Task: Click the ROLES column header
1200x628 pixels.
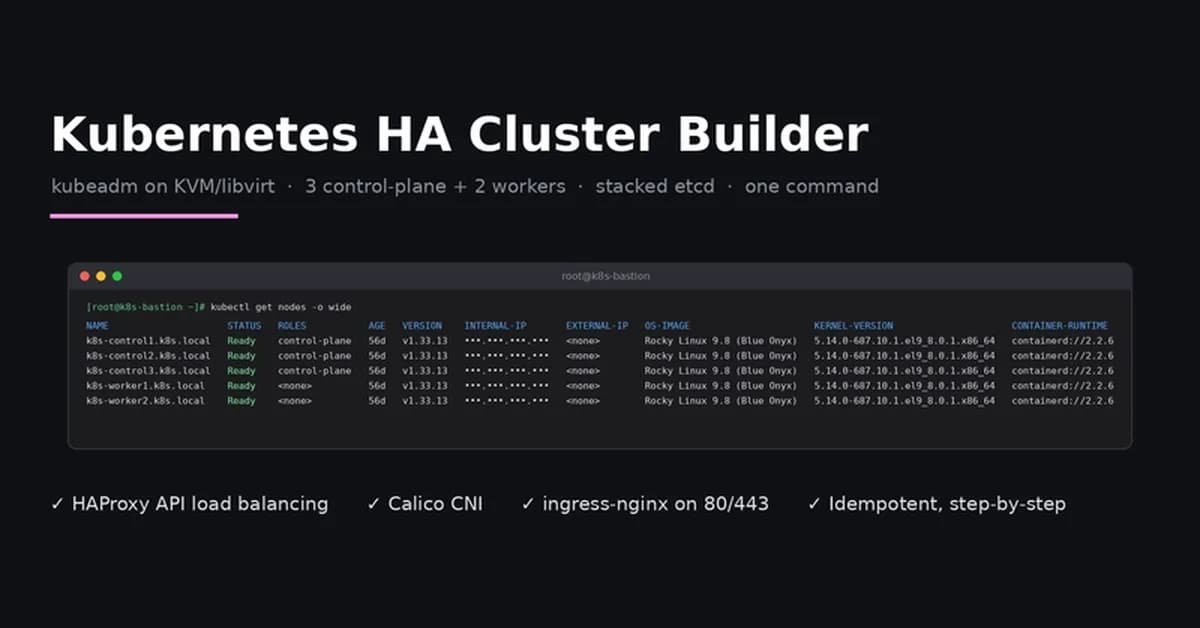Action: (292, 326)
